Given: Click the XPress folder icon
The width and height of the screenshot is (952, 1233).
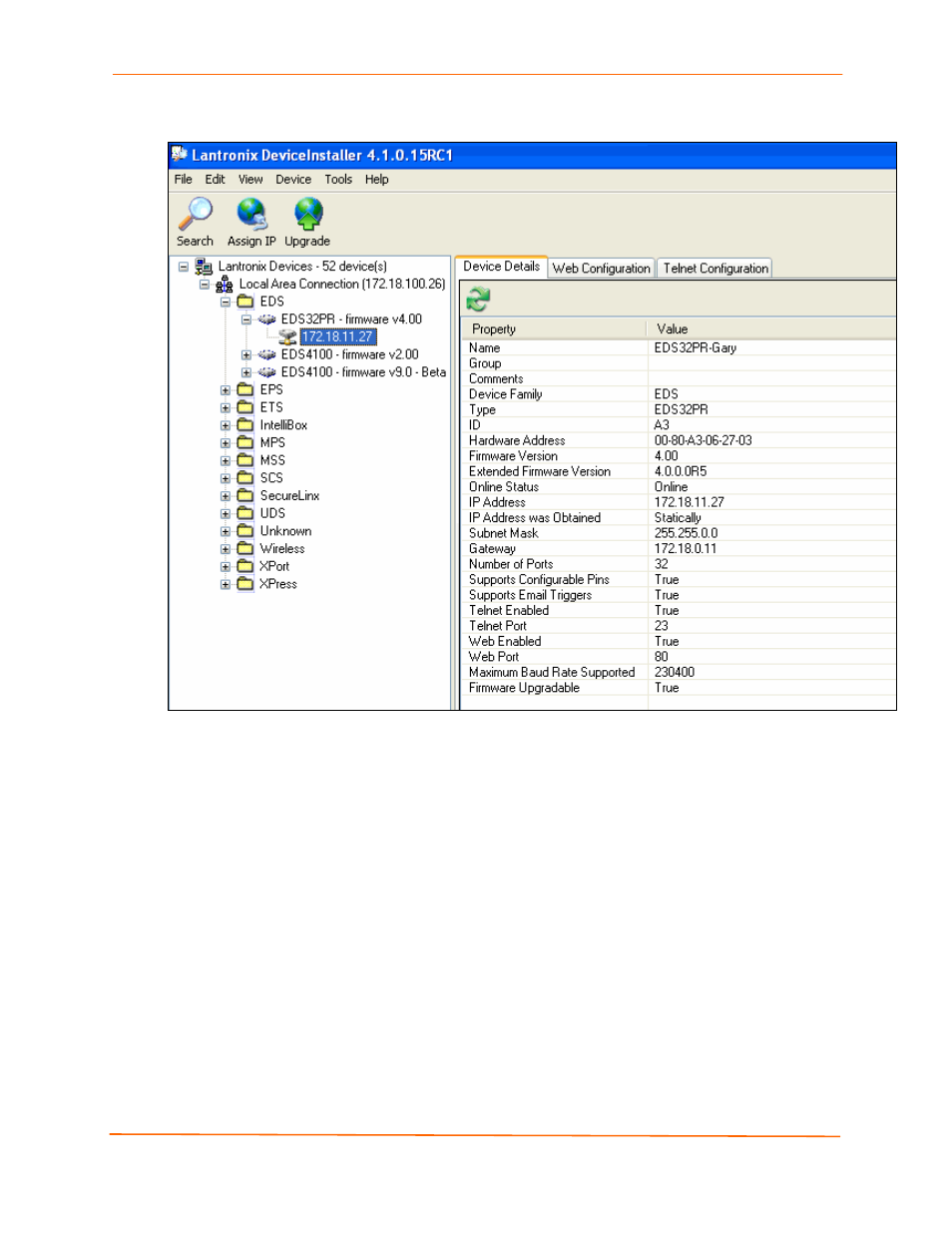Looking at the screenshot, I should pos(245,584).
